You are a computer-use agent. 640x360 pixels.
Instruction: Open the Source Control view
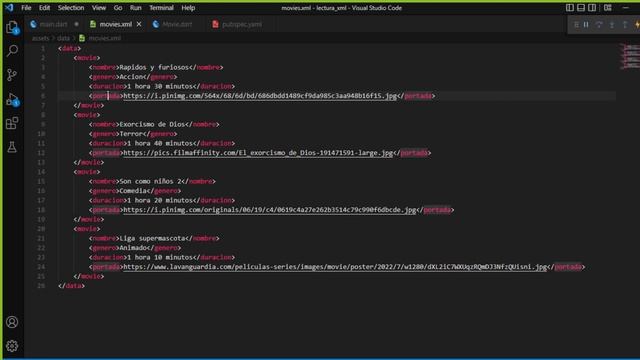(12, 75)
